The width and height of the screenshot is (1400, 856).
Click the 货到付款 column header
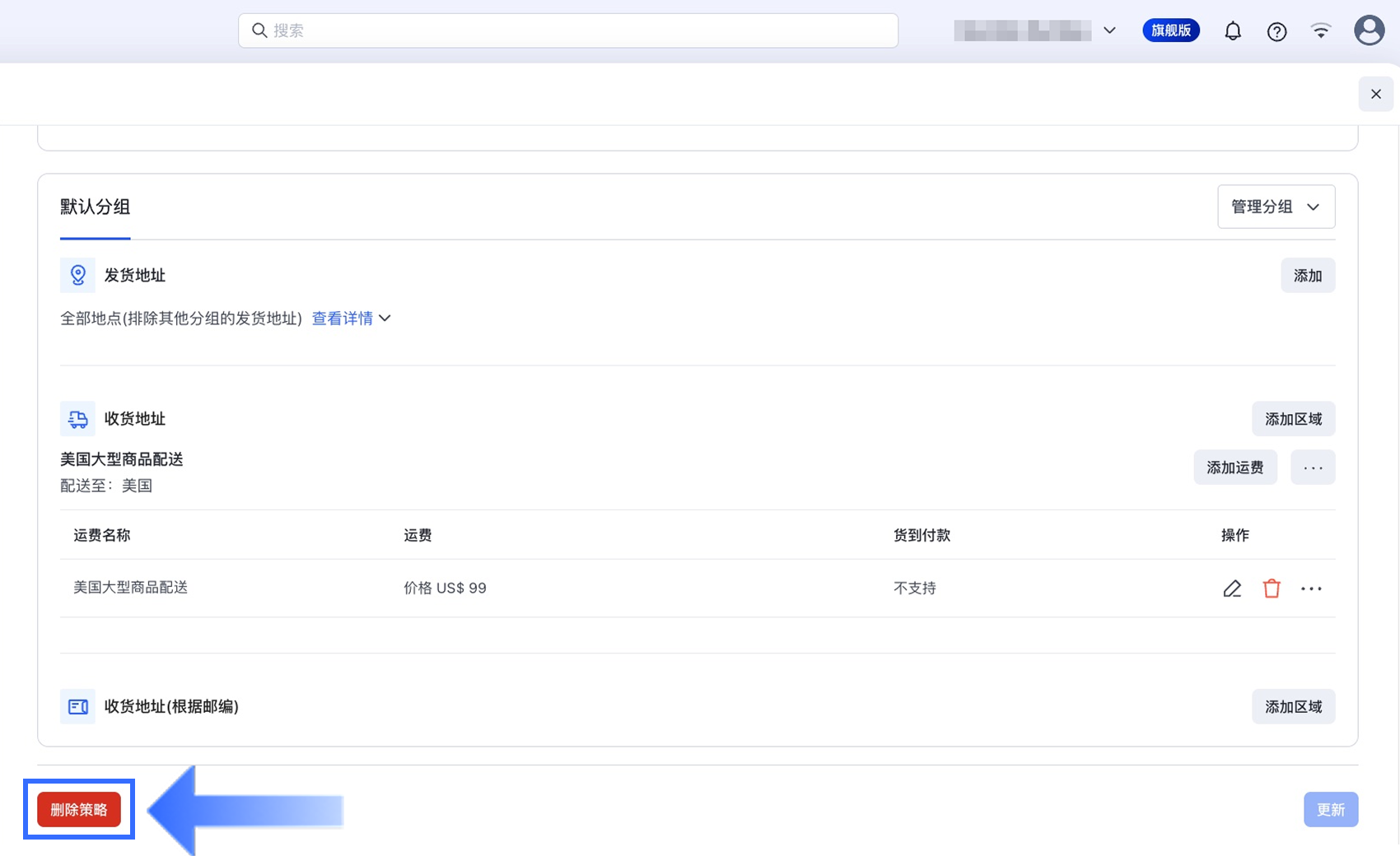[x=922, y=536]
